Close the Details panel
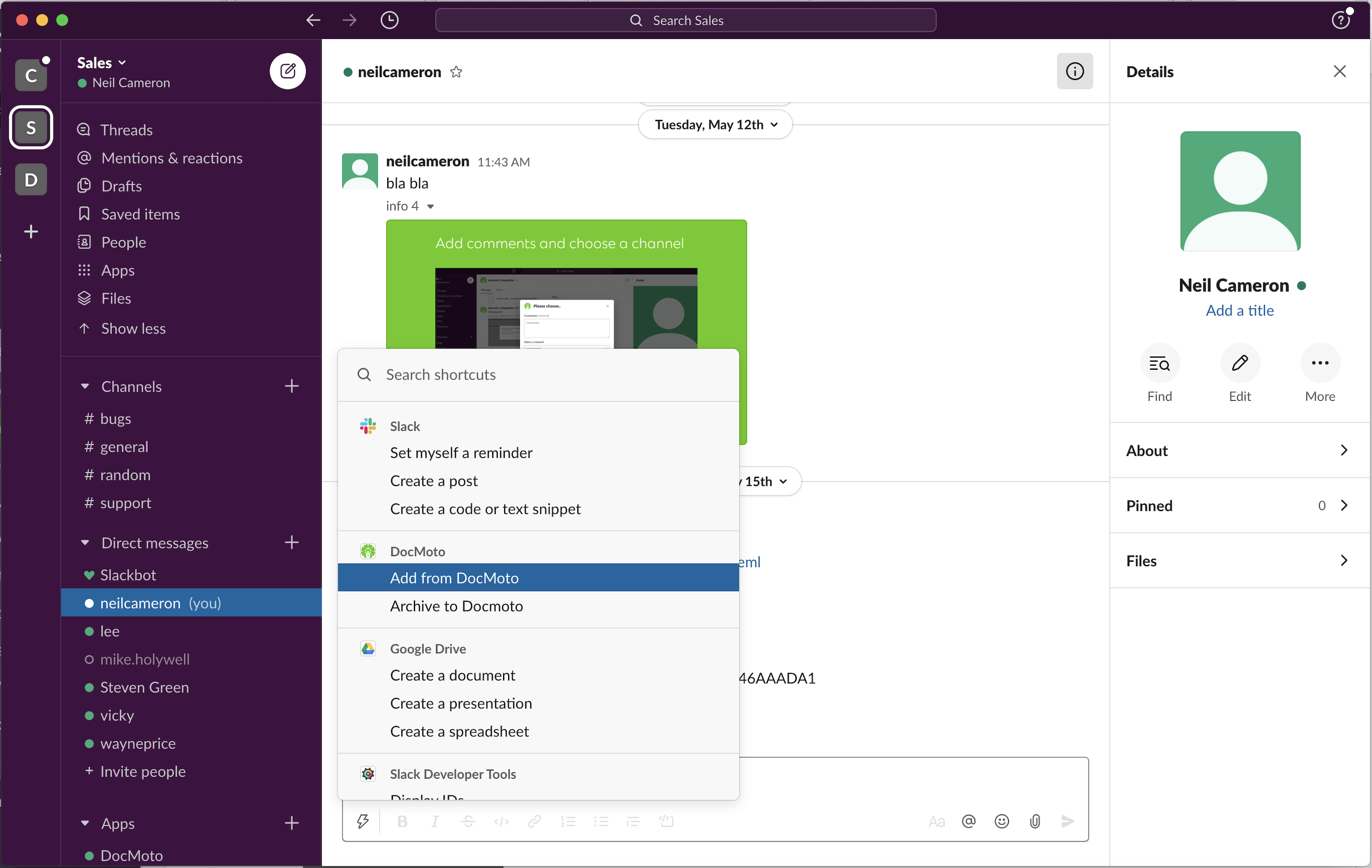Screen dimensions: 1372x868 (x=1339, y=71)
